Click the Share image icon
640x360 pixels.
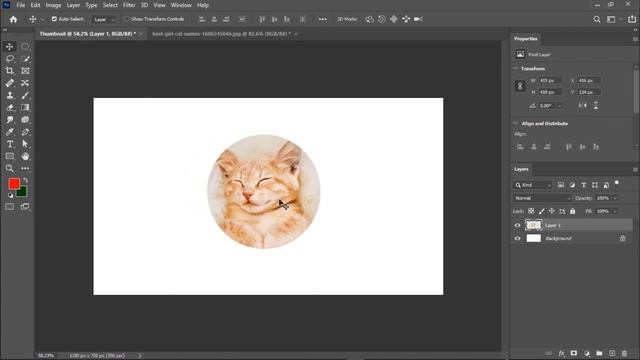[x=632, y=19]
